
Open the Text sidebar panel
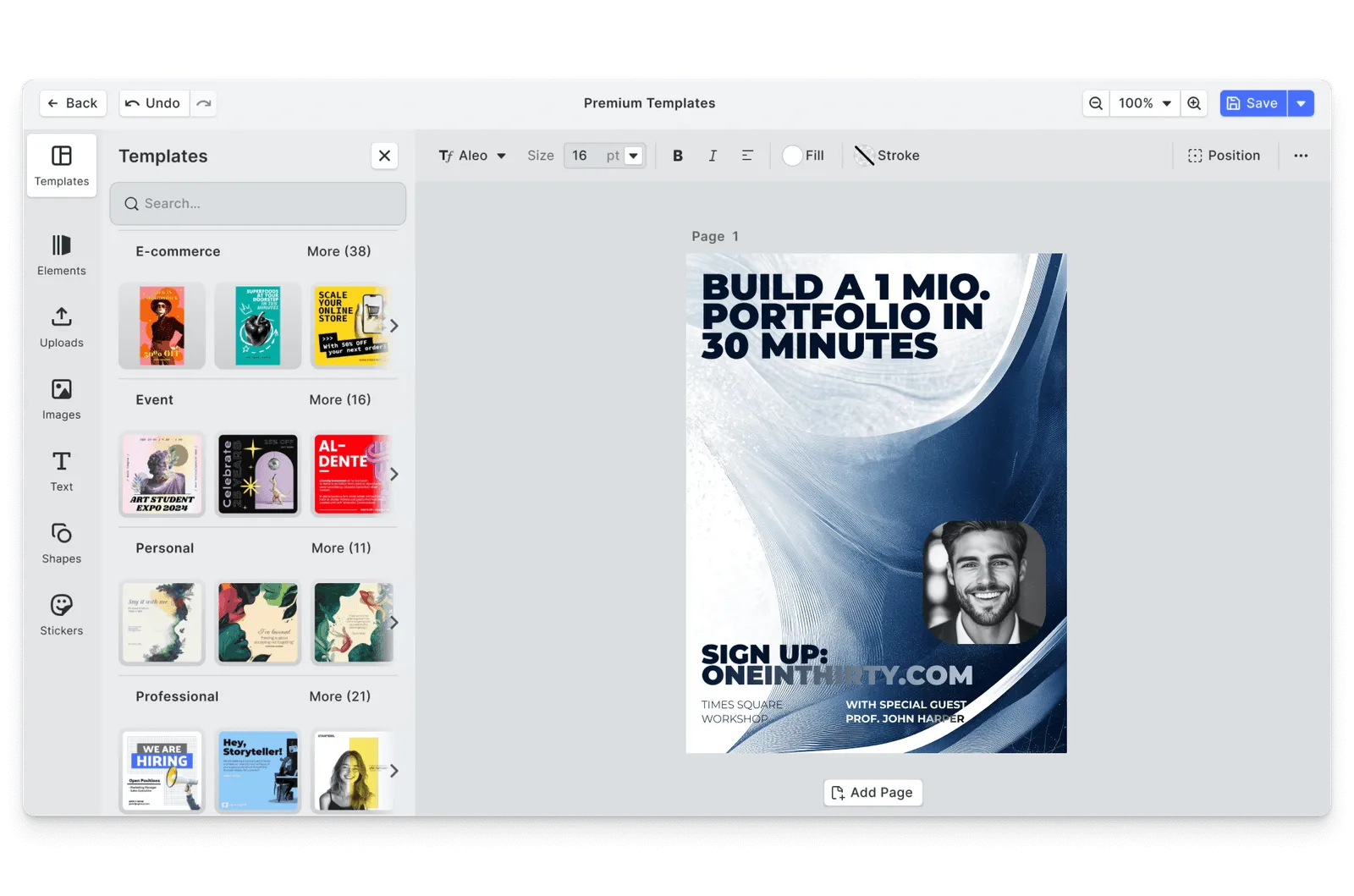61,471
